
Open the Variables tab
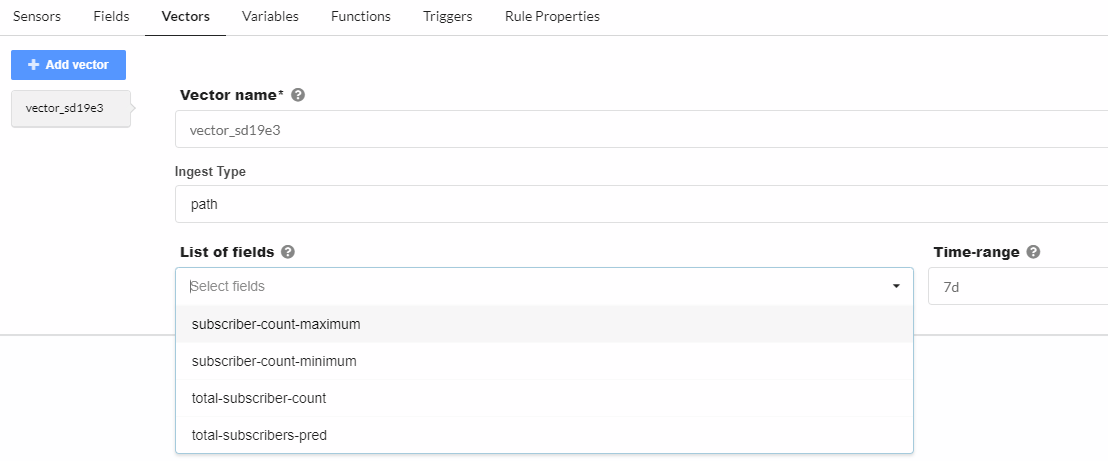[x=270, y=17]
